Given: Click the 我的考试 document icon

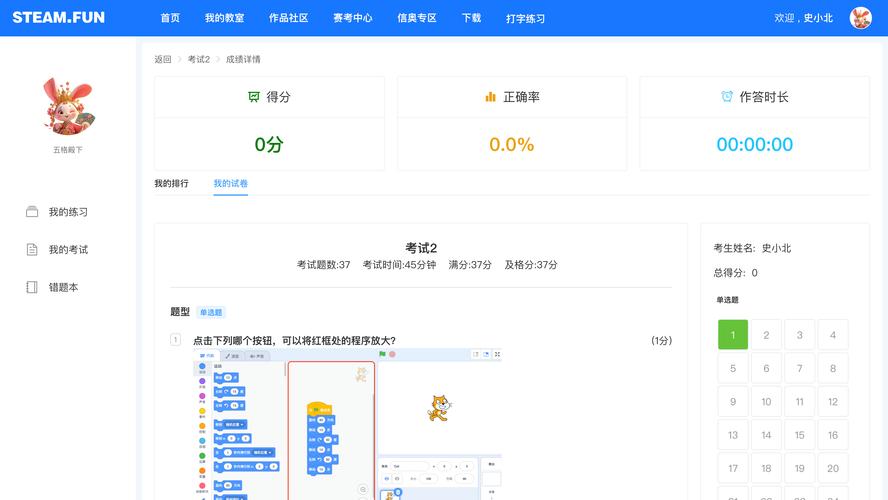Looking at the screenshot, I should point(32,250).
